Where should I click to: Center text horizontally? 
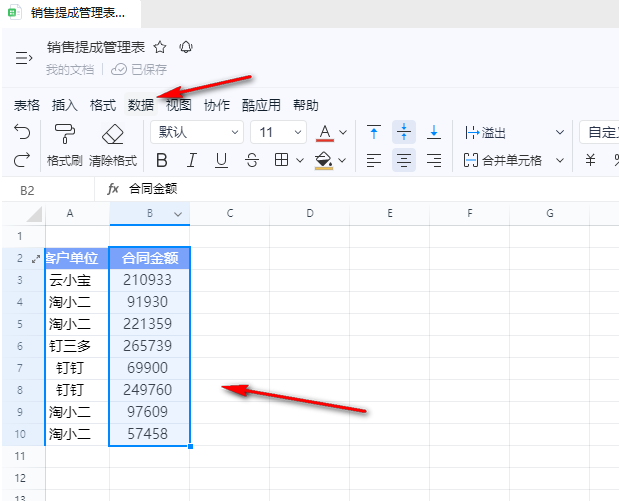pyautogui.click(x=404, y=160)
